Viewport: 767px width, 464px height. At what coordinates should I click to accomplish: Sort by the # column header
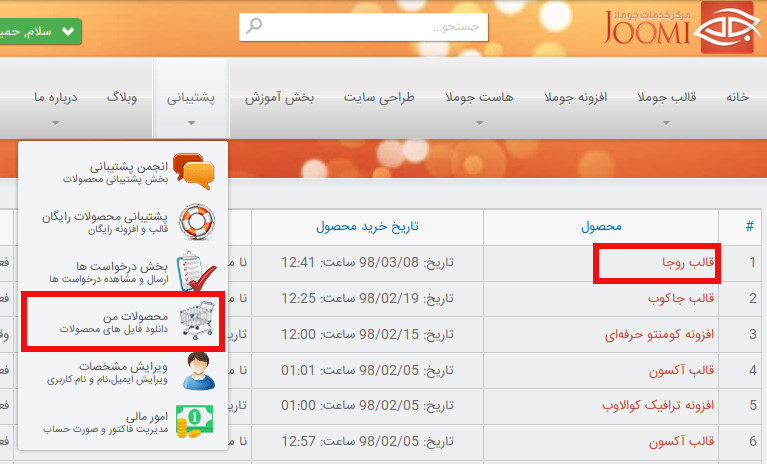[x=749, y=226]
